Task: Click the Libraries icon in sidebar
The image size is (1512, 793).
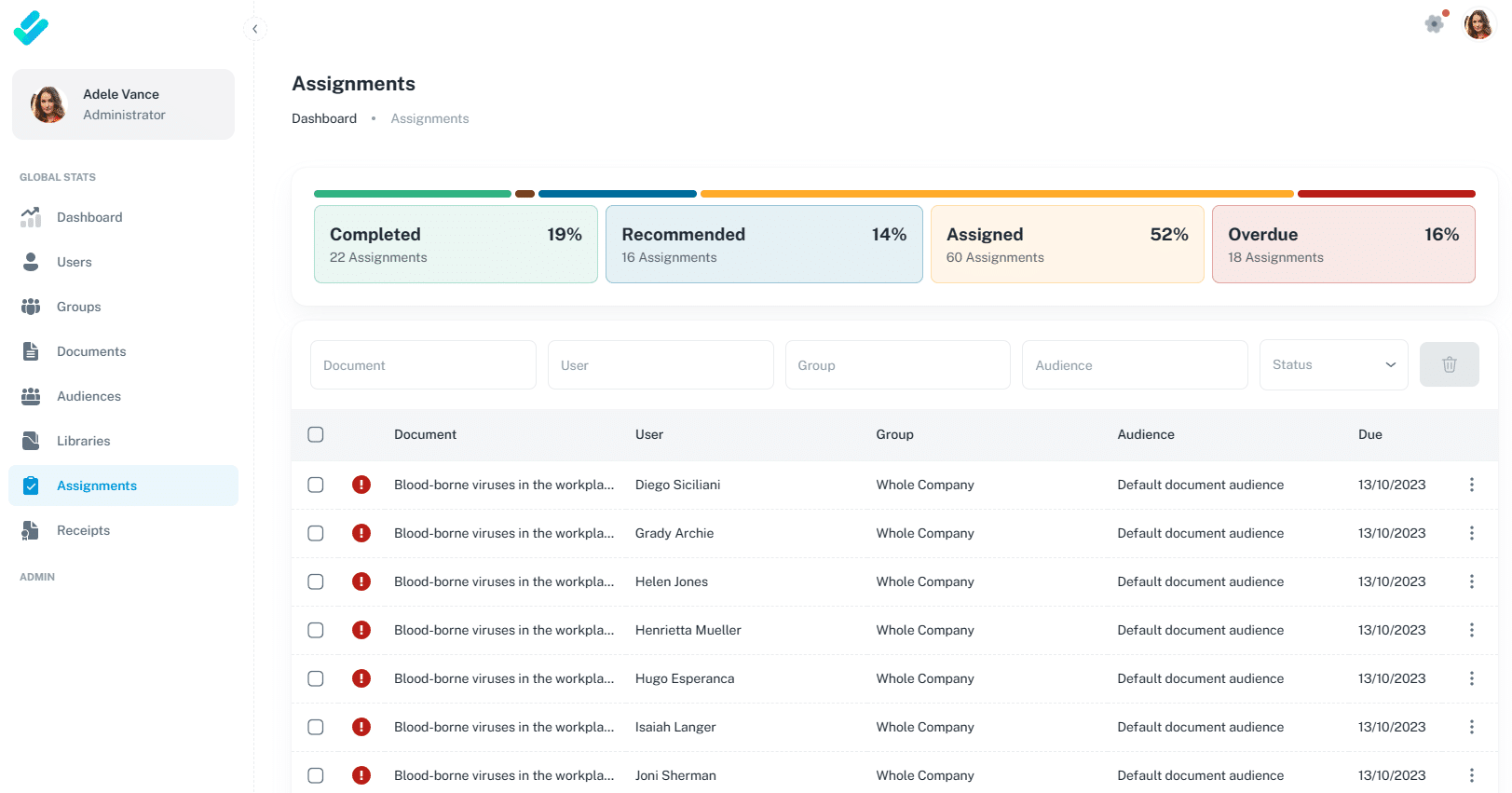Action: coord(31,441)
